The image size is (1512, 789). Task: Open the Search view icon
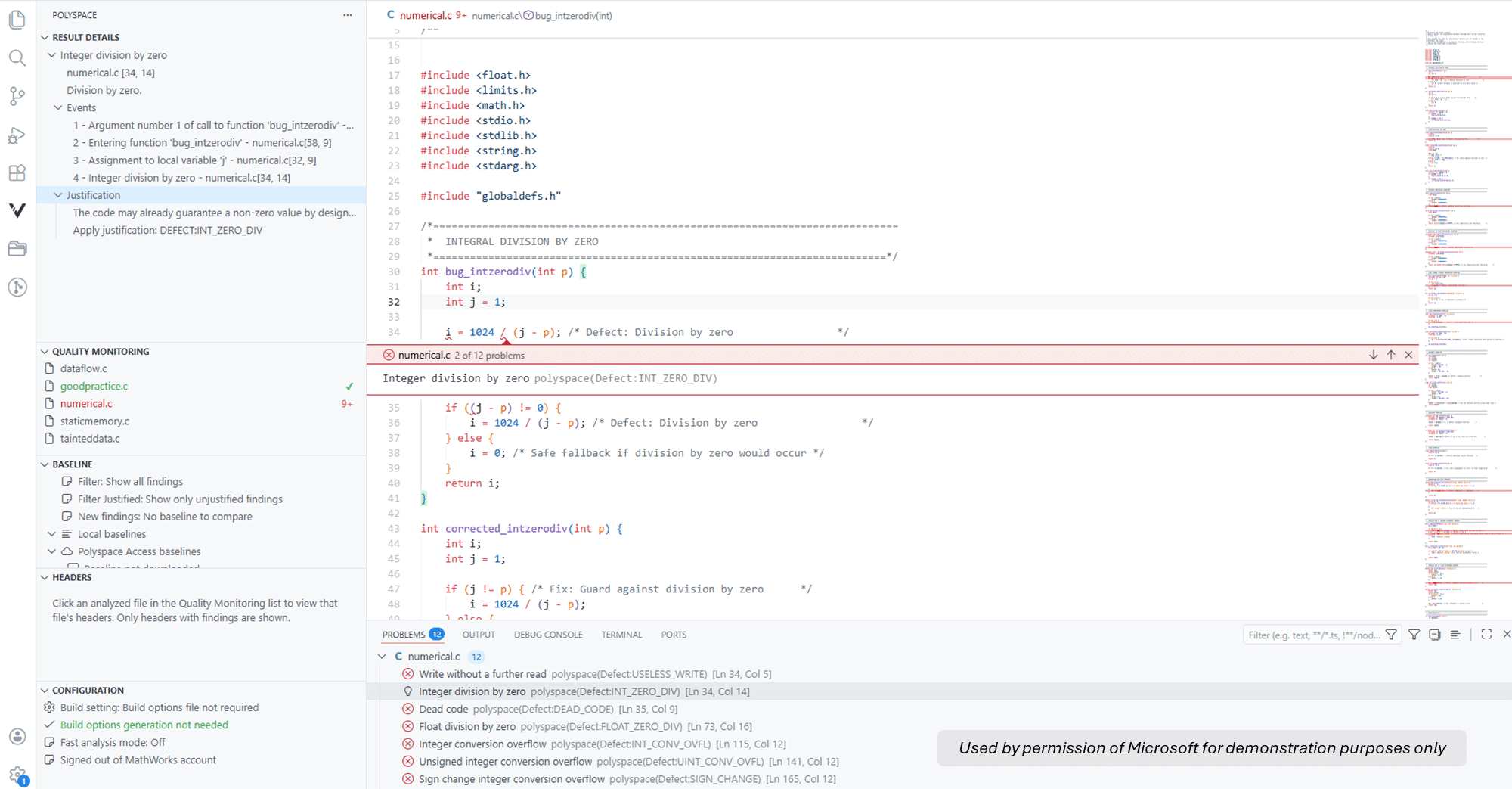tap(17, 58)
